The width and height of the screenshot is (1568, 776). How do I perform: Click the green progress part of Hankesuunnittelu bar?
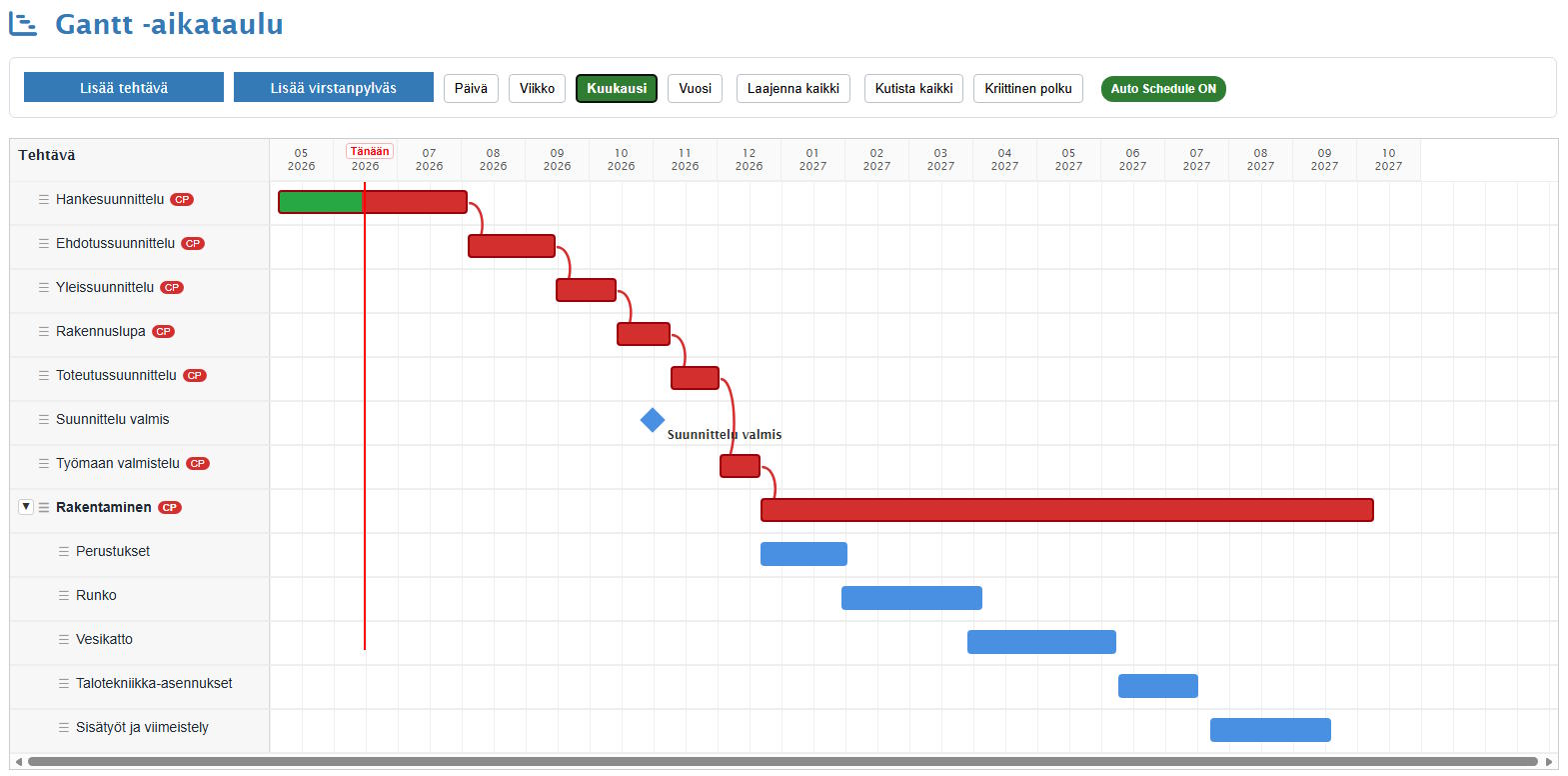320,202
